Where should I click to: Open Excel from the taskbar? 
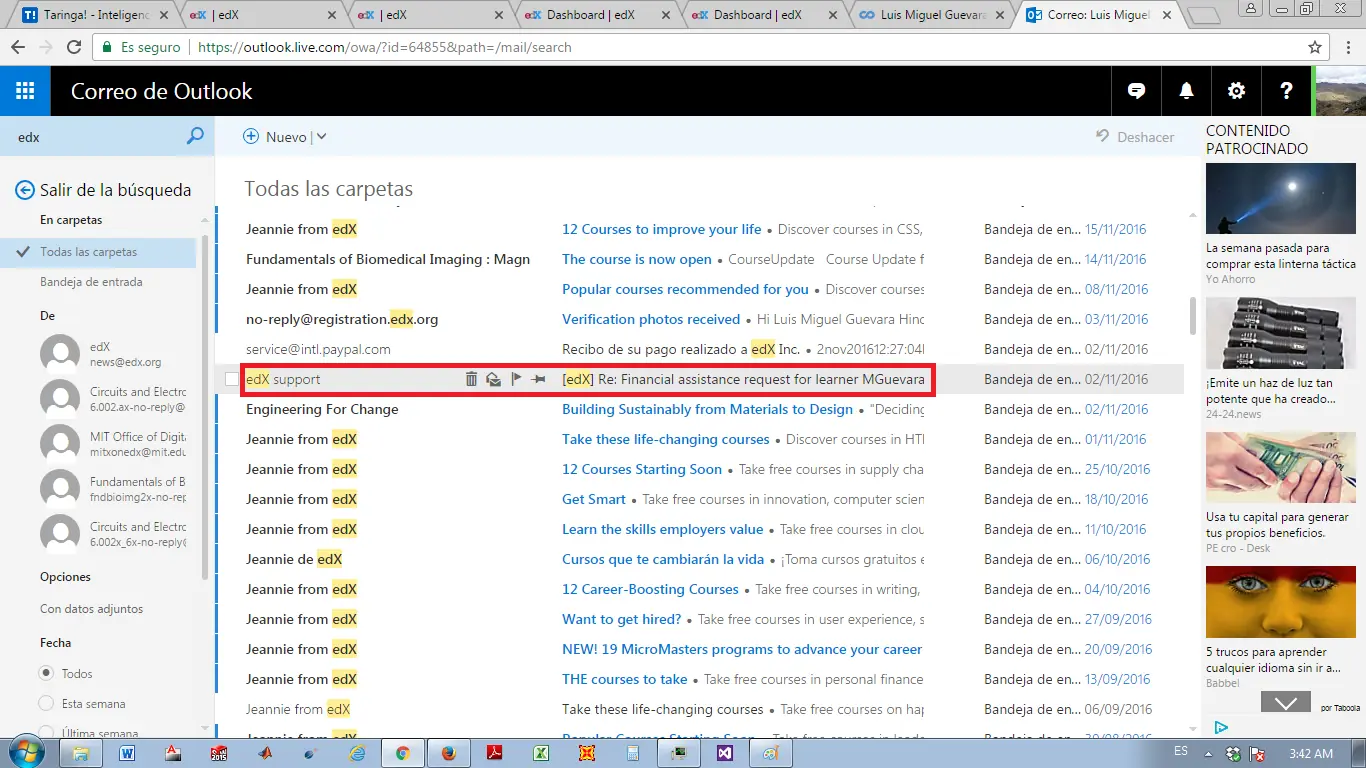pos(540,753)
